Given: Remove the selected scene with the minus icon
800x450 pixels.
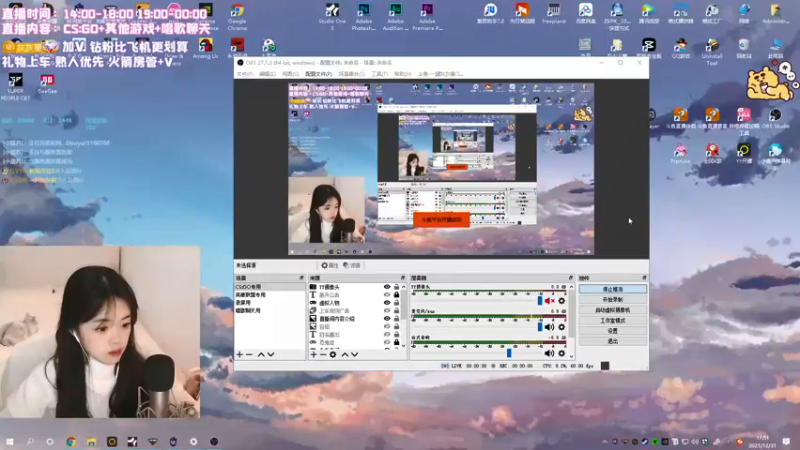Looking at the screenshot, I should pyautogui.click(x=249, y=354).
